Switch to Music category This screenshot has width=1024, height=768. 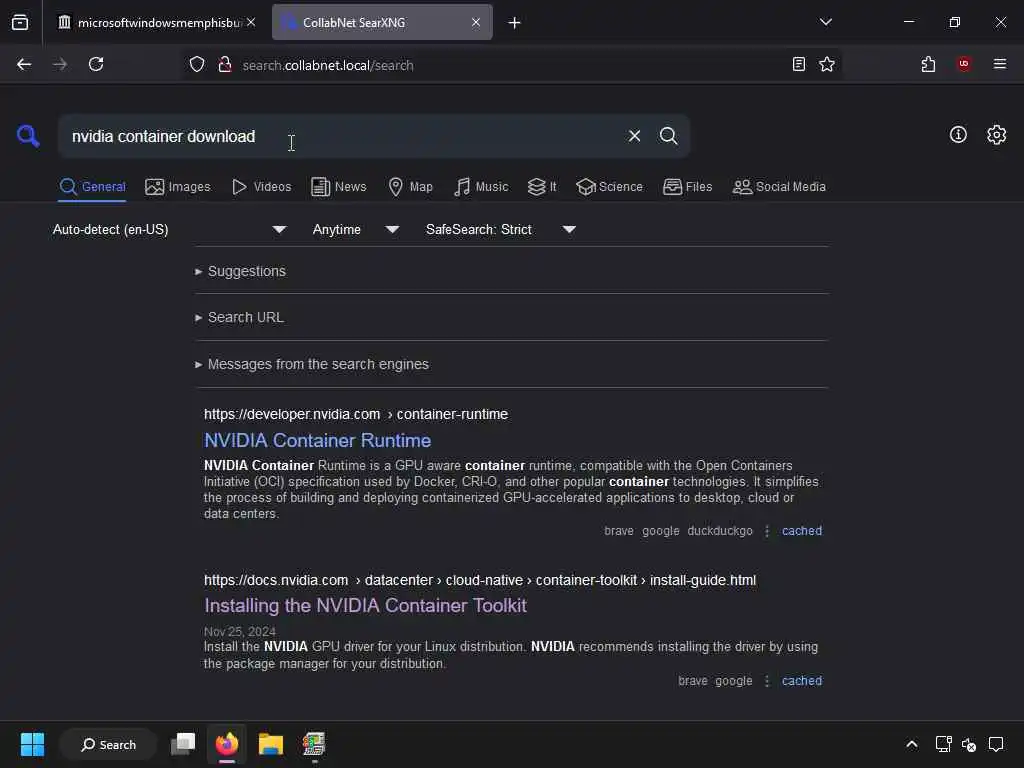coord(481,187)
